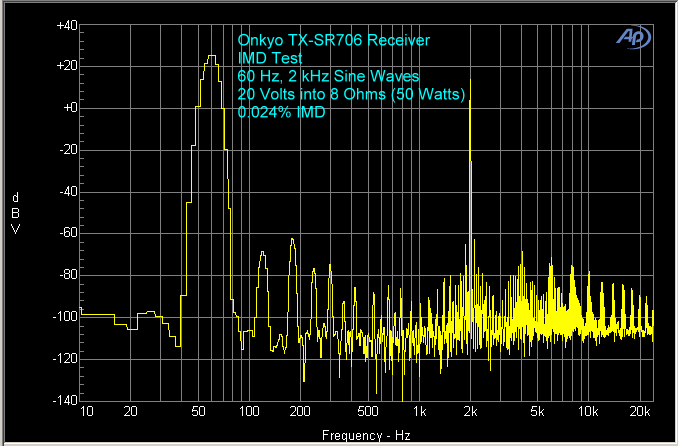Select the 'Onkyo TX-SR706 Receiver' title text
678x446 pixels.
point(334,40)
